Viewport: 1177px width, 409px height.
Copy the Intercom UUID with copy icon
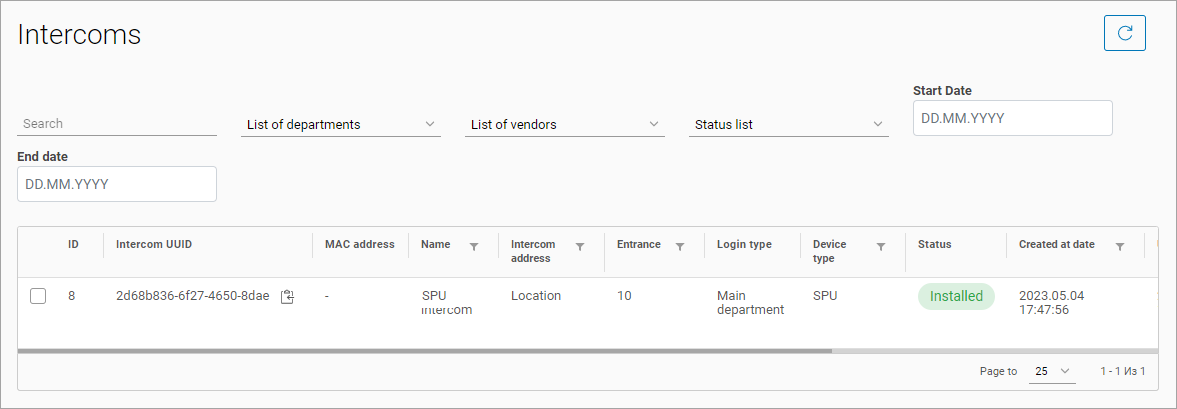point(287,296)
